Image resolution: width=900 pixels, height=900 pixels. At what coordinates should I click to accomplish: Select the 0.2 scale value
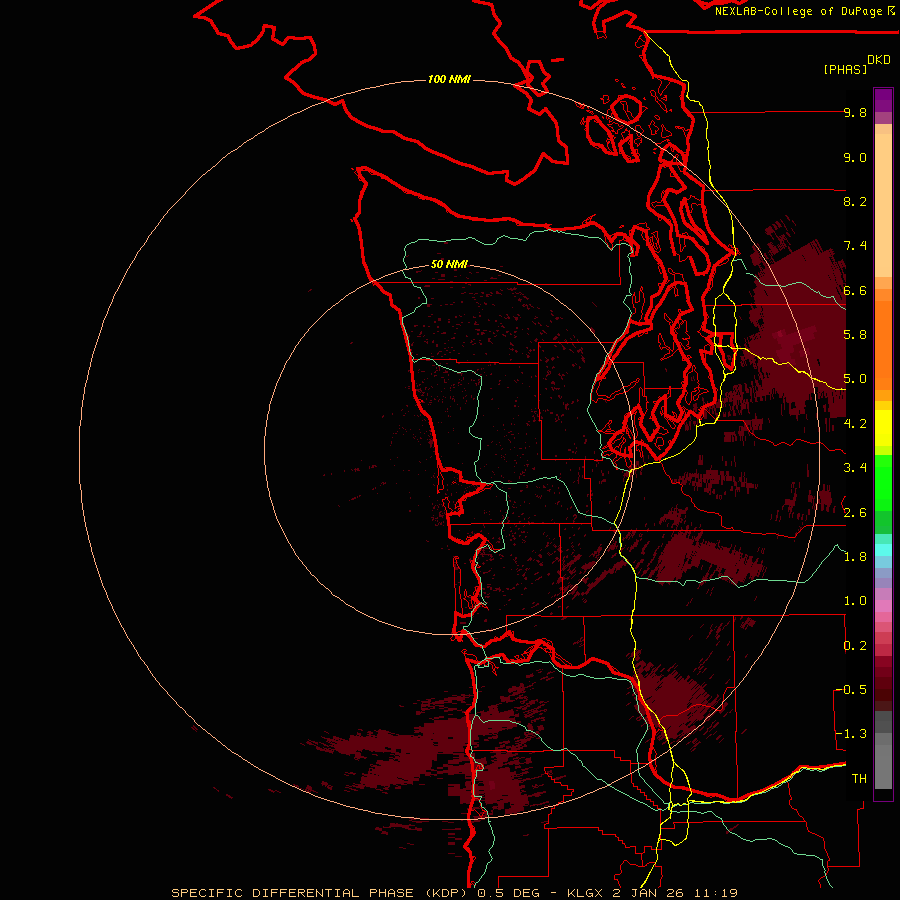tap(855, 646)
